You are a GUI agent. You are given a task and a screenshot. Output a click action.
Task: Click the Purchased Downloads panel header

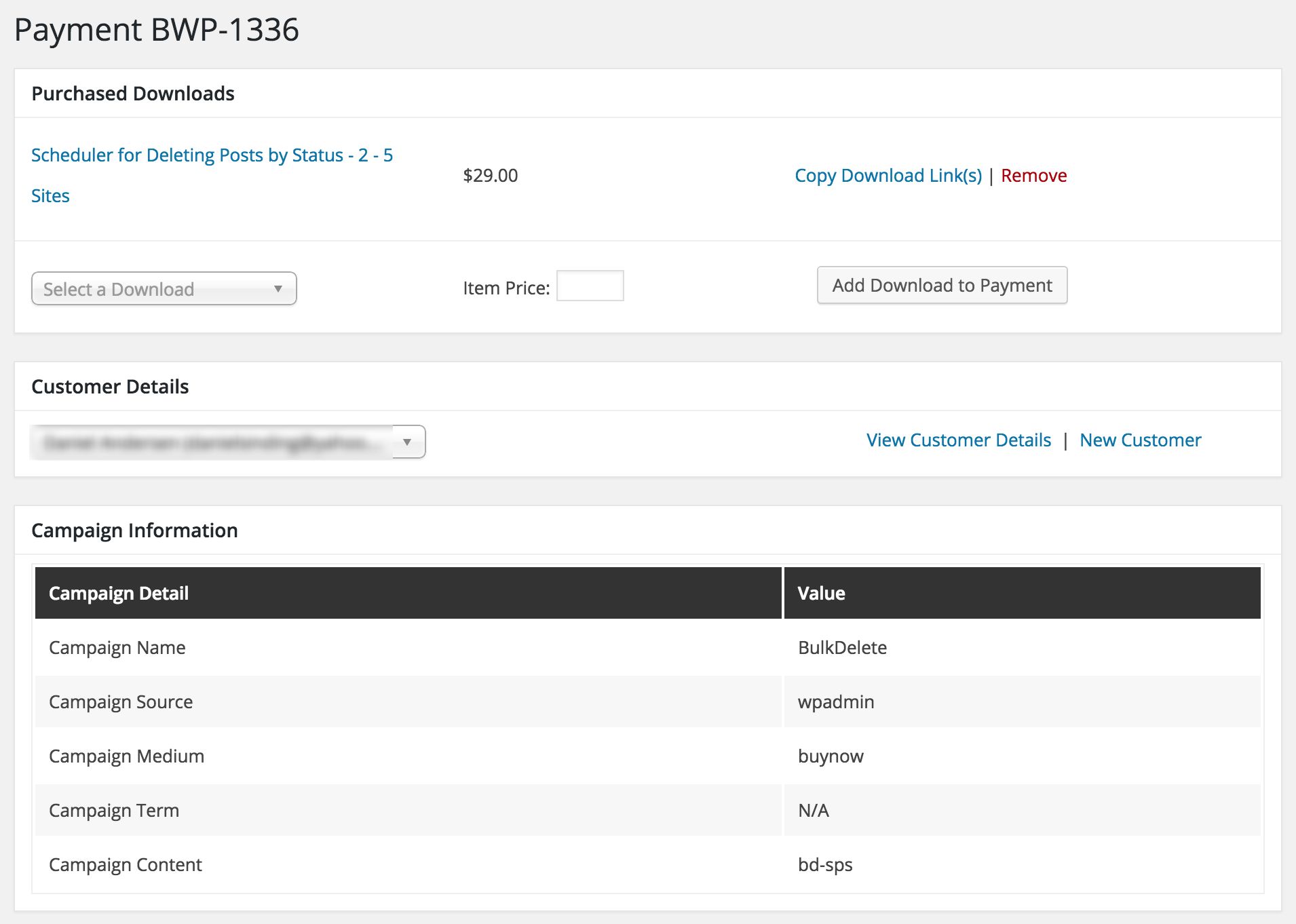click(133, 94)
